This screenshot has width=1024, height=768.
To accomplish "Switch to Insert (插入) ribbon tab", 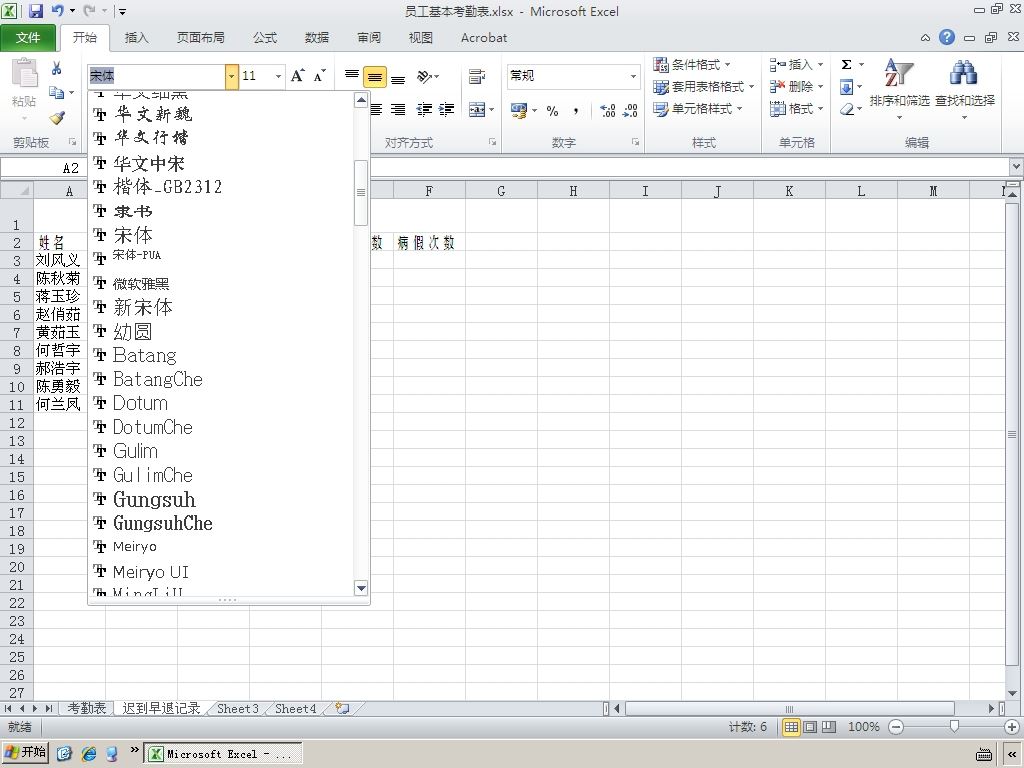I will click(136, 38).
